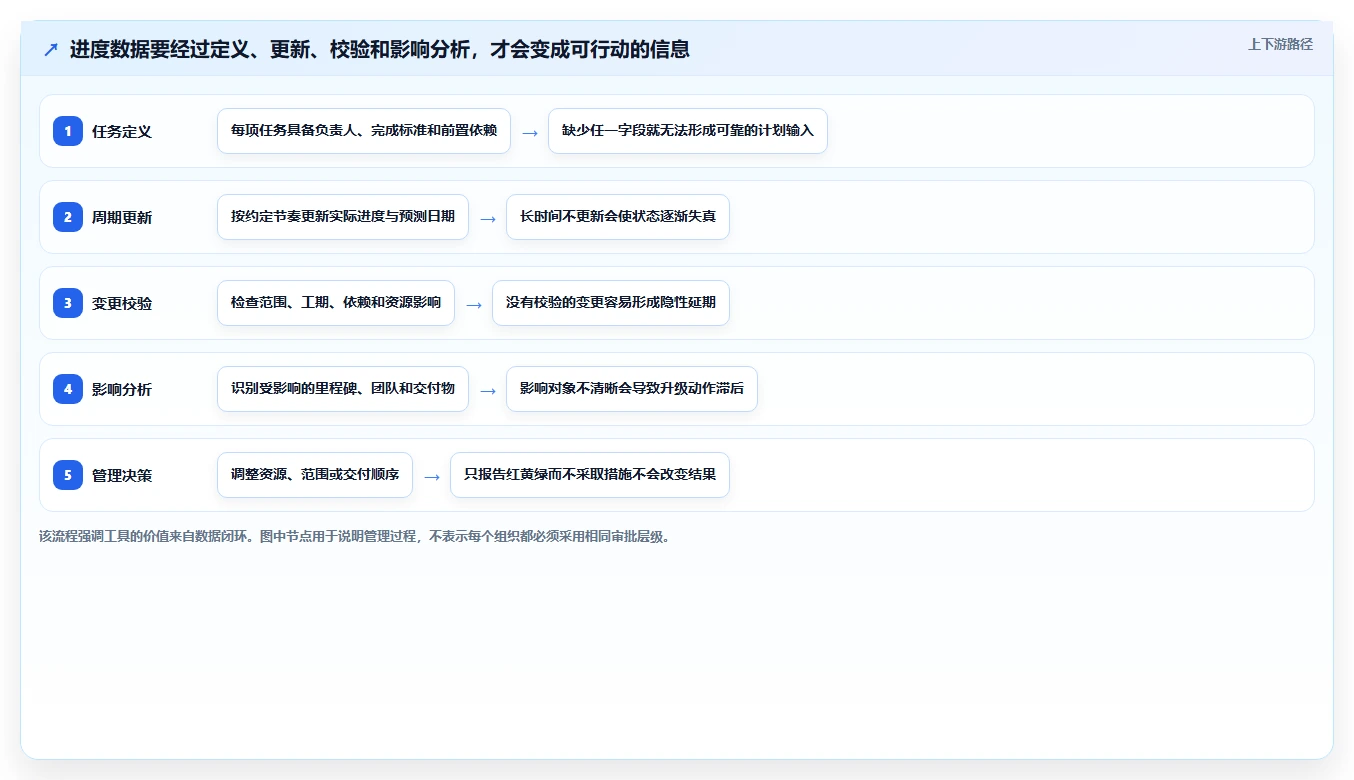This screenshot has height=780, width=1354.
Task: Open the 每项任务具备负责人 box
Action: (x=364, y=131)
